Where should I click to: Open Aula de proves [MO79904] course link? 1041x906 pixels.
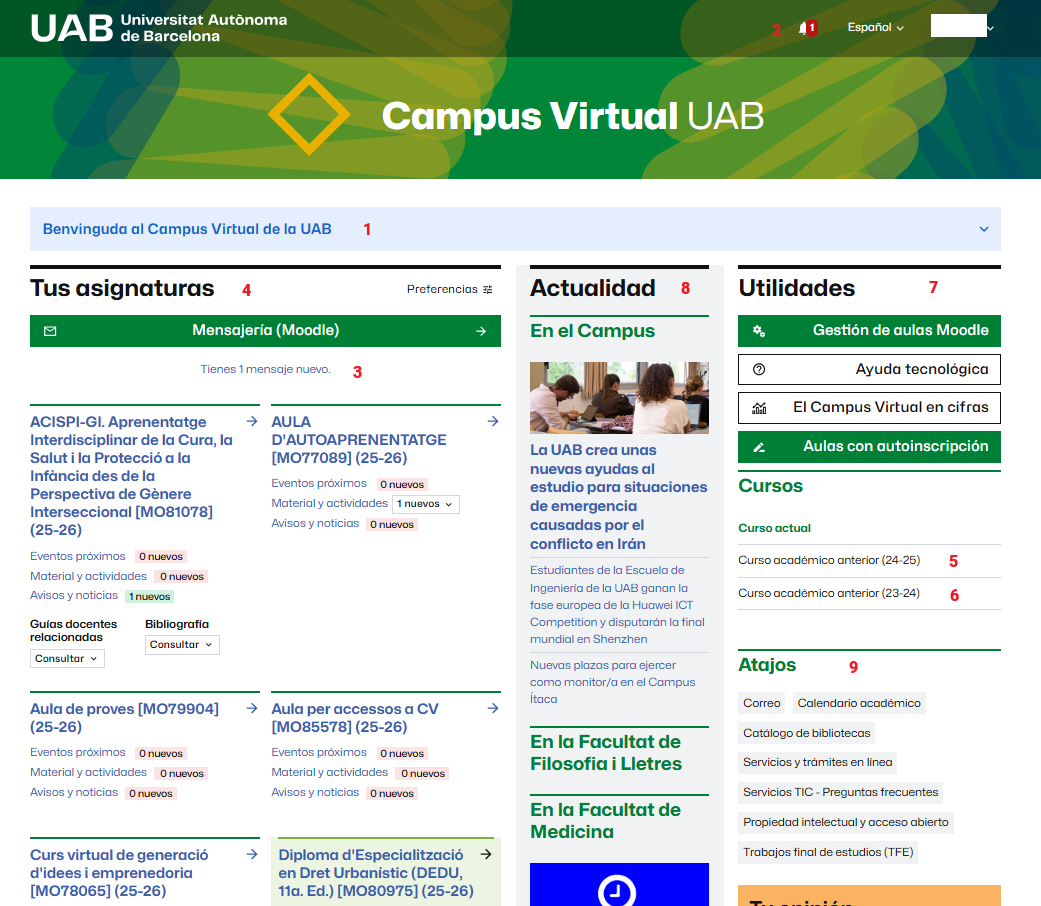124,717
